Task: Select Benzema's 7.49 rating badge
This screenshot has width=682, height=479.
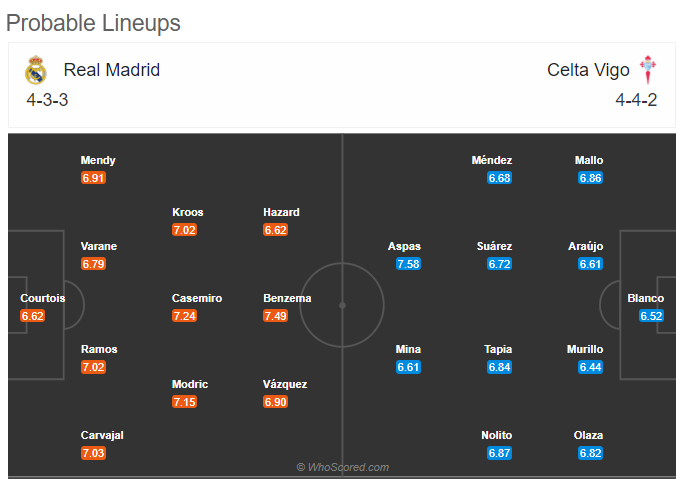Action: pos(275,316)
